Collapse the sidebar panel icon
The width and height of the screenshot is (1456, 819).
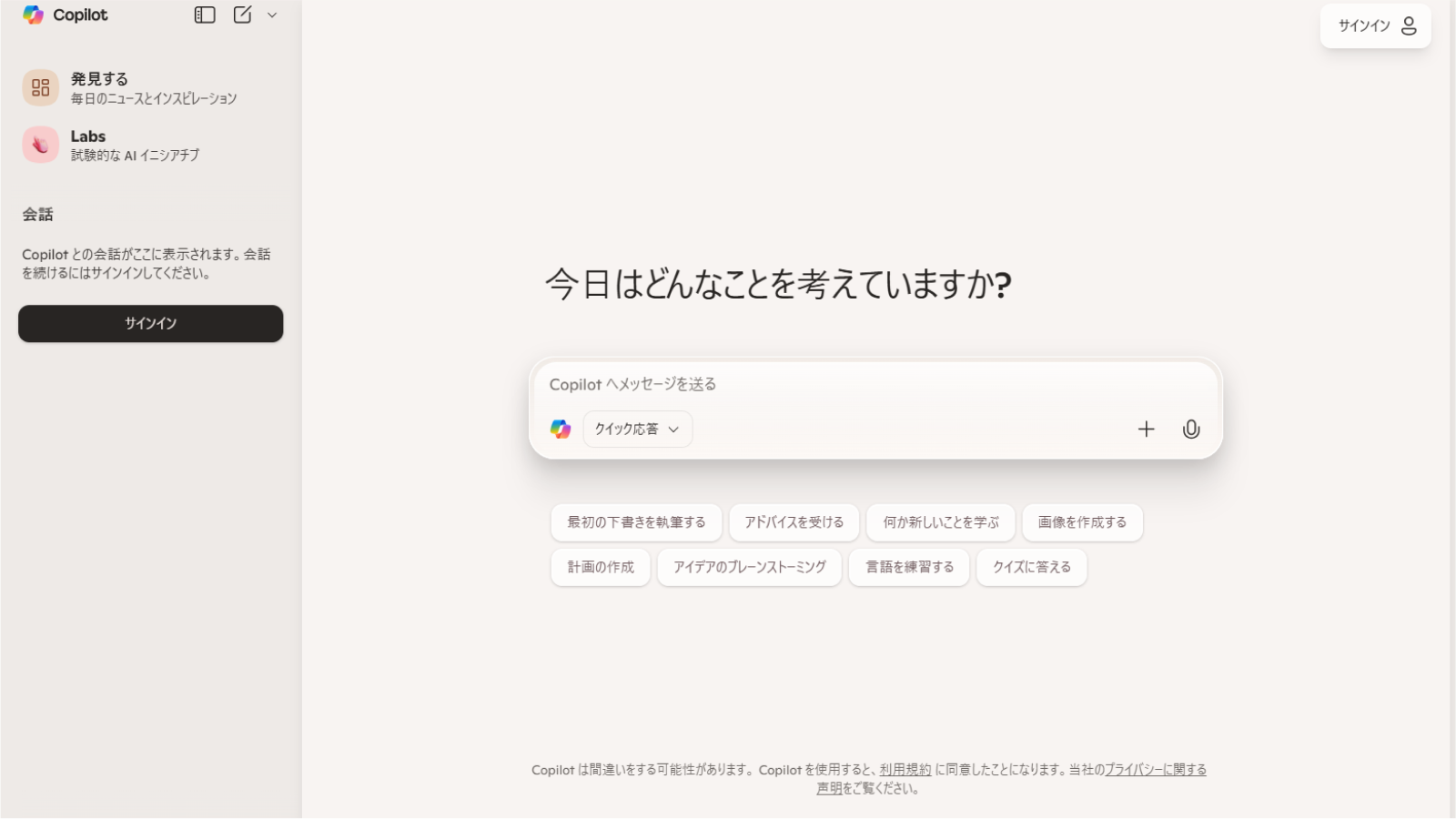[x=205, y=15]
